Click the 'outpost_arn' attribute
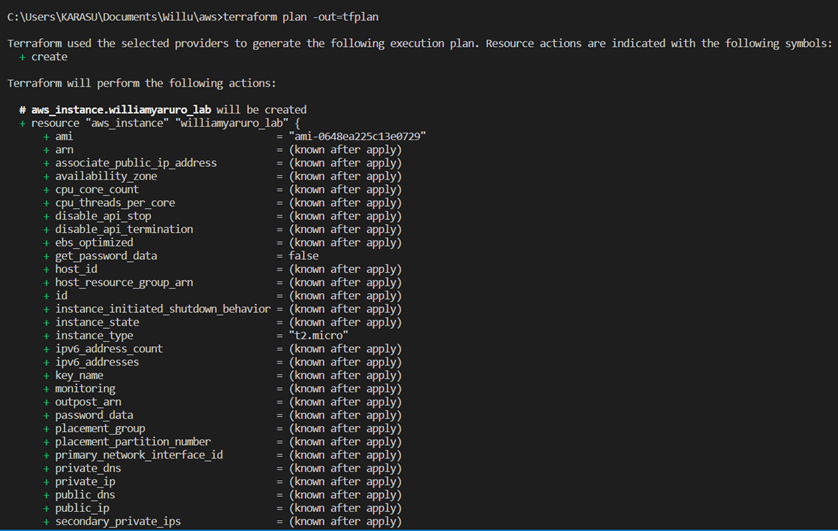Screen dimensions: 838x531 [x=88, y=402]
